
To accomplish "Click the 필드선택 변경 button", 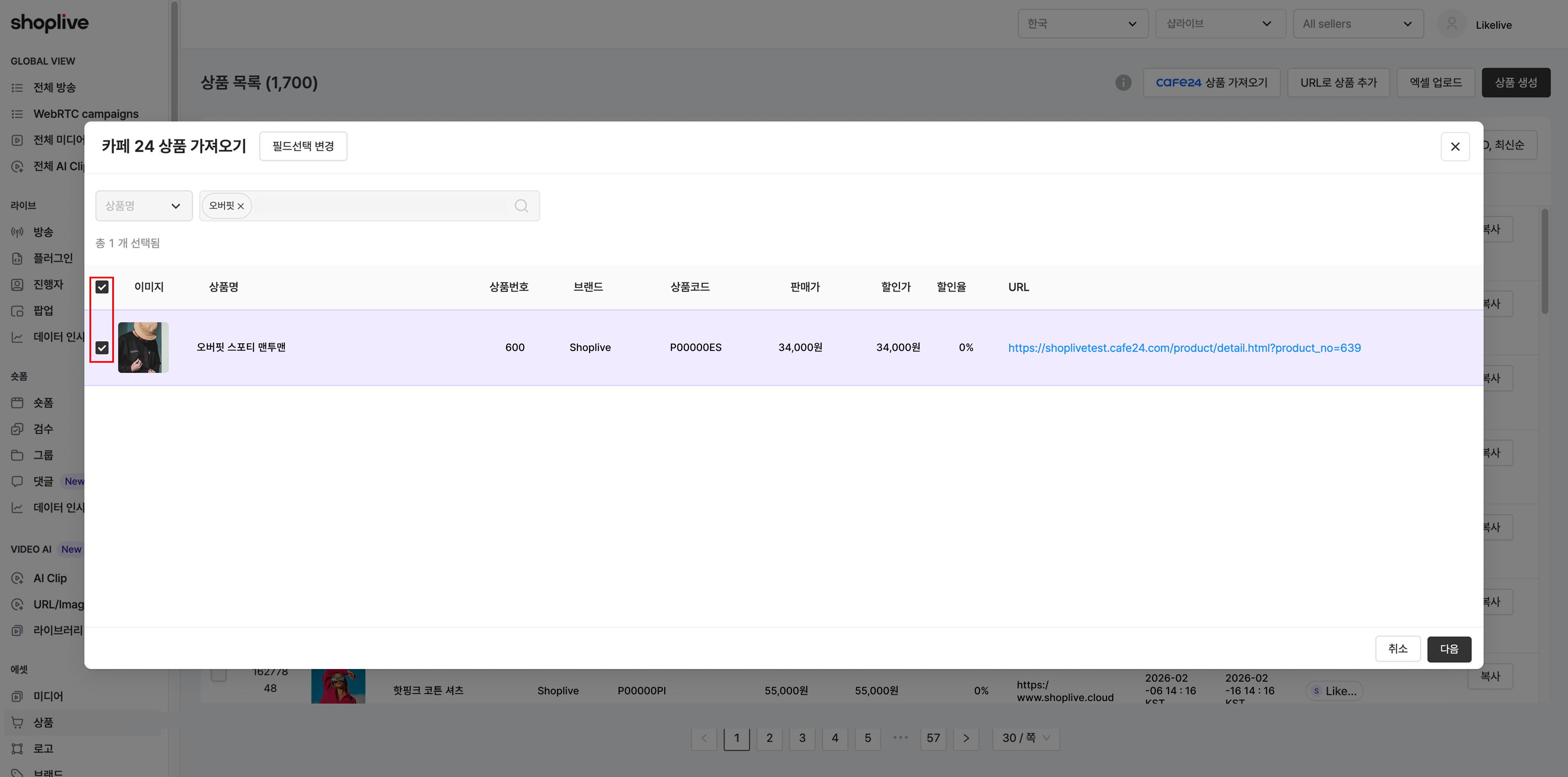I will (303, 146).
